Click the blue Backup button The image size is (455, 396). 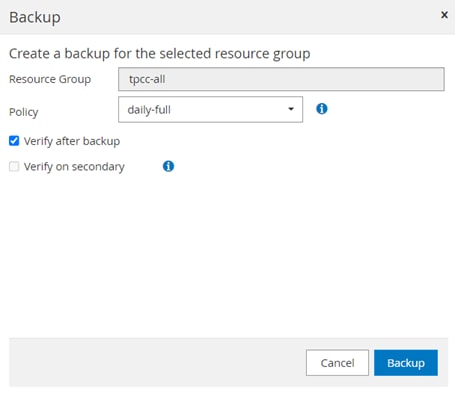click(x=406, y=363)
